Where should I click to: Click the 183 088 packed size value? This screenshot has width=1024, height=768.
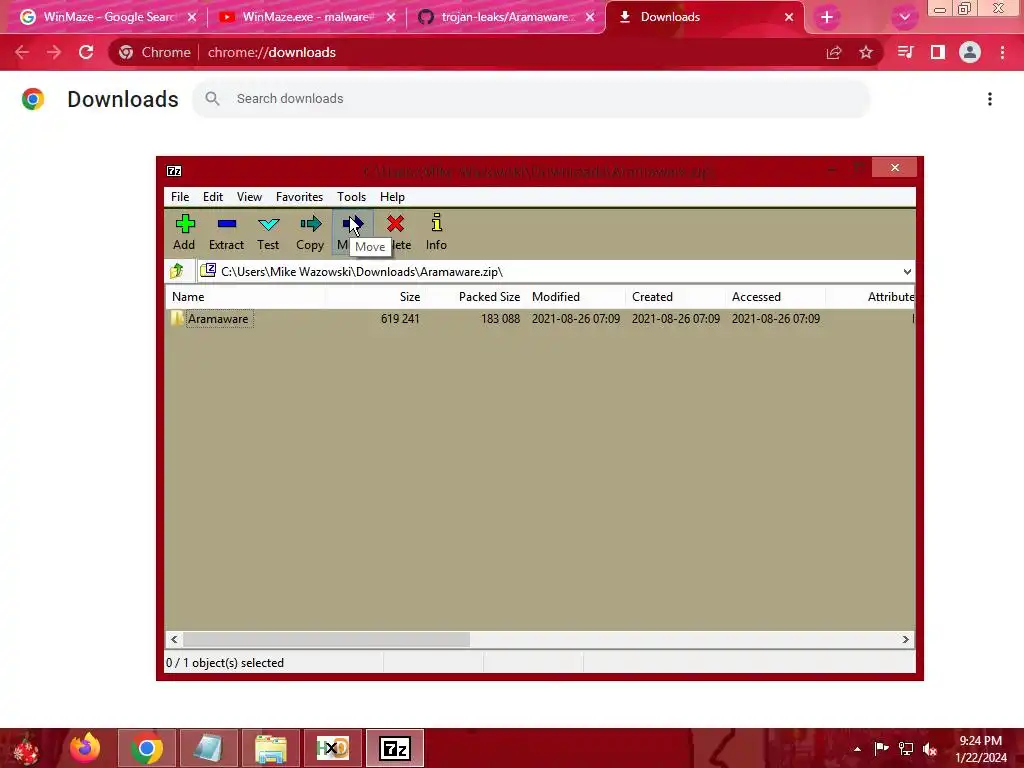(x=500, y=319)
